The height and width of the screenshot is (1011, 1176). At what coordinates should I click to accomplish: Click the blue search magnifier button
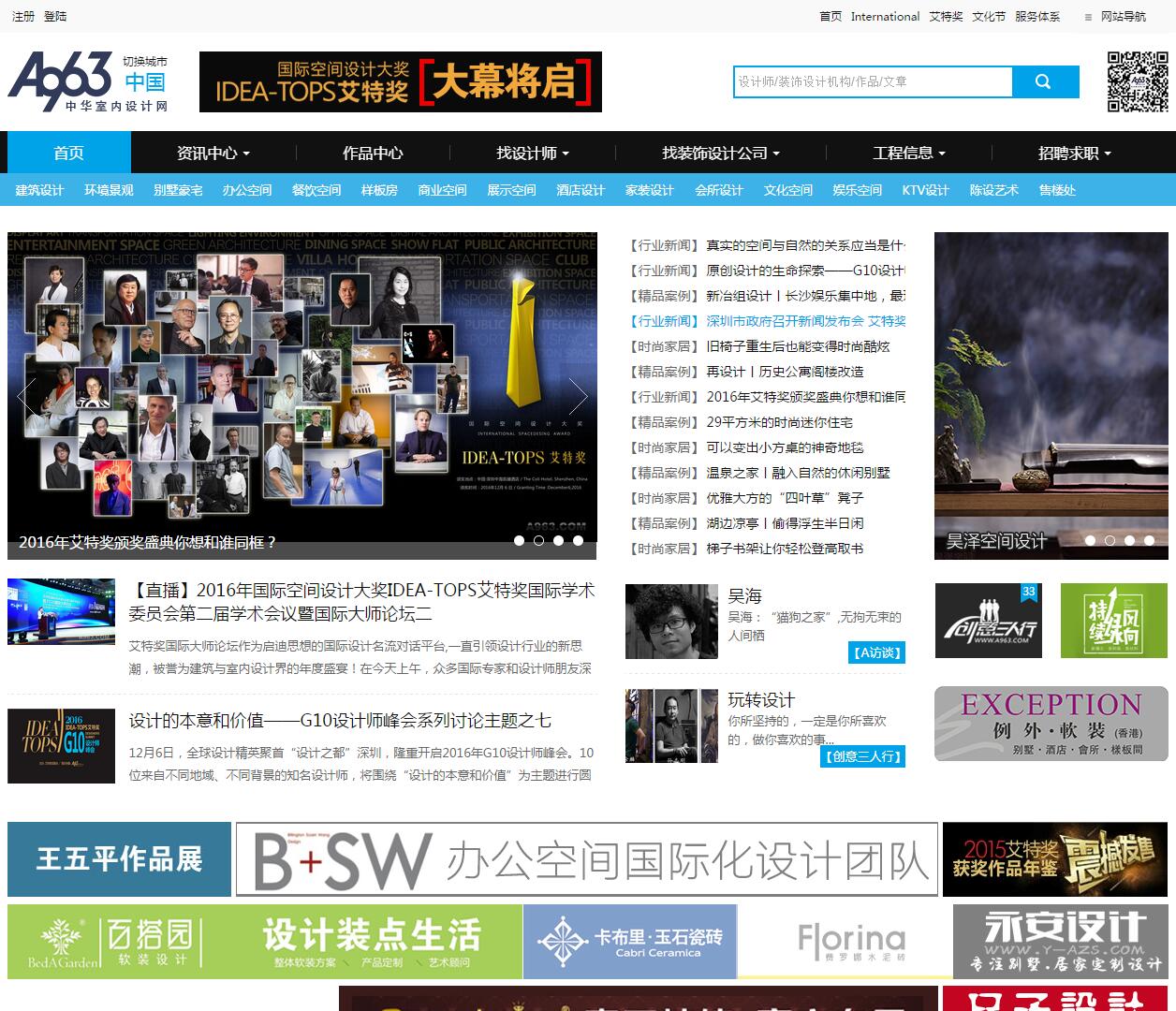click(1045, 81)
